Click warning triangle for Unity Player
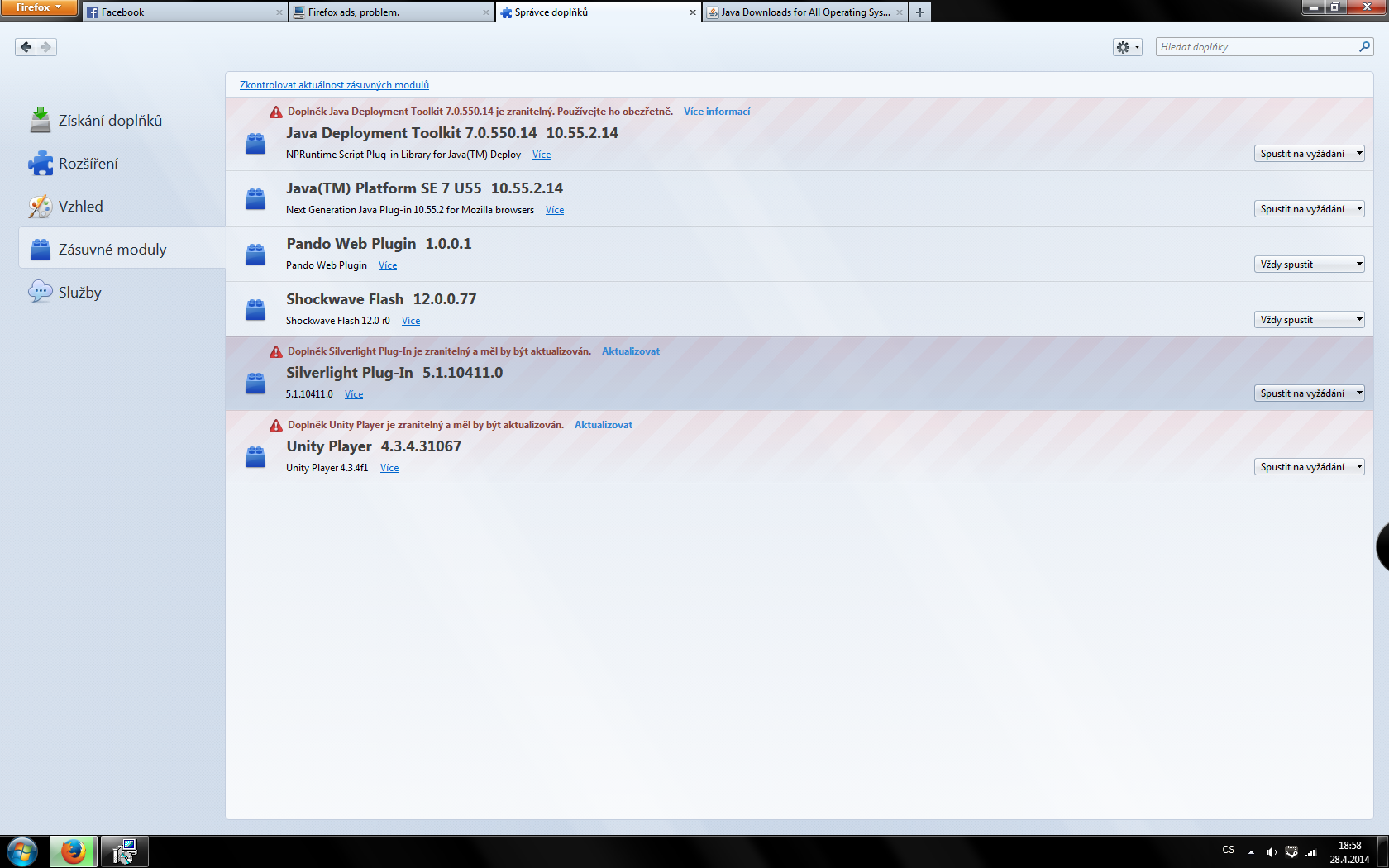Image resolution: width=1389 pixels, height=868 pixels. click(x=276, y=425)
